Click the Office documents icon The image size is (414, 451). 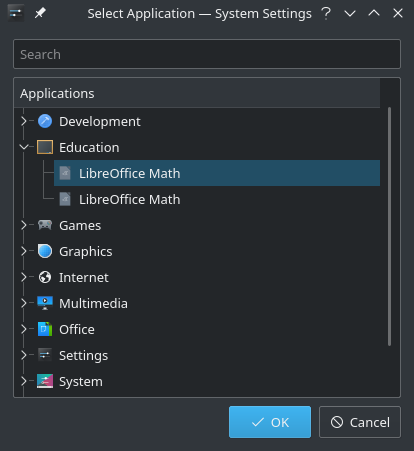tap(45, 329)
